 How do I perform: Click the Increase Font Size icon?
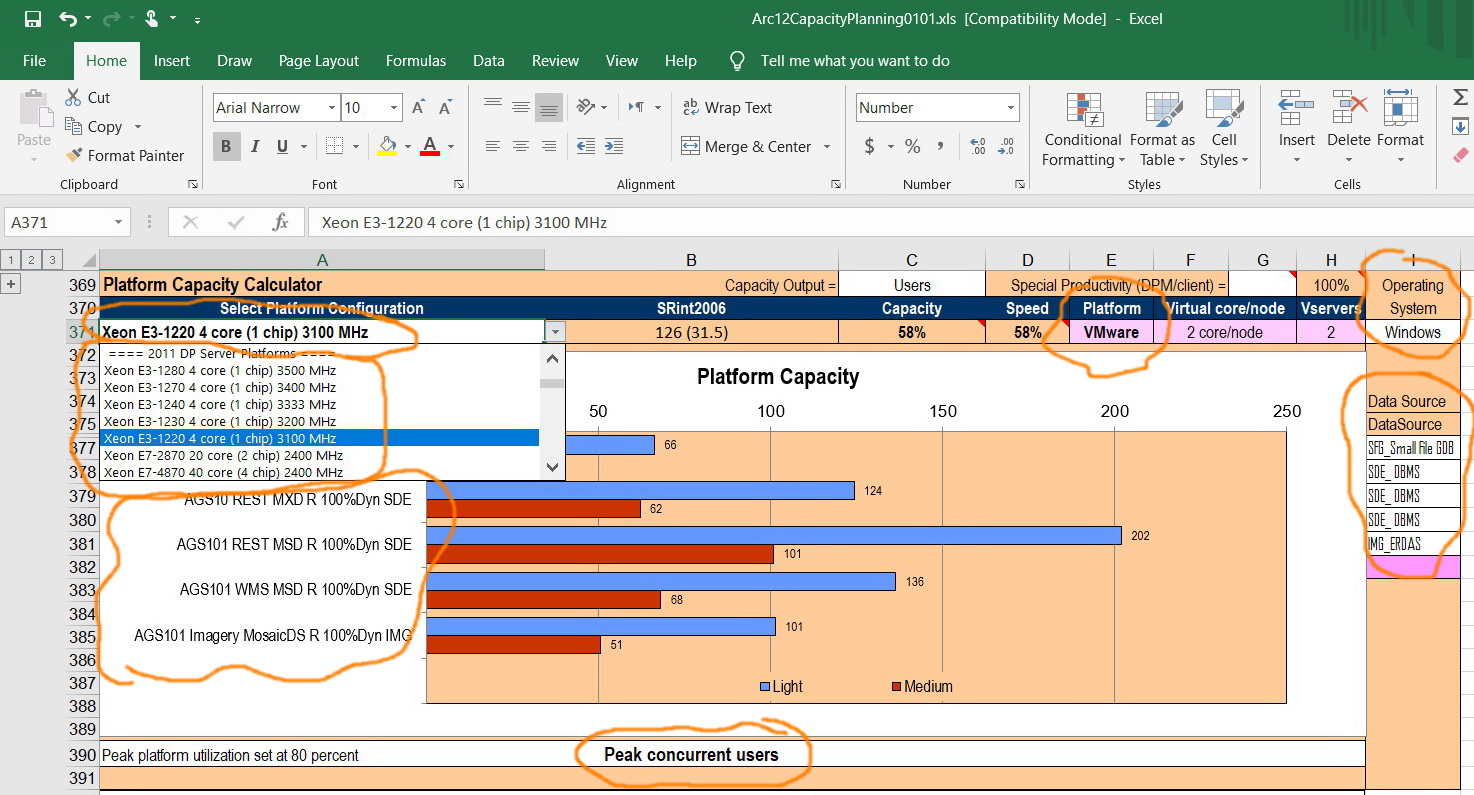[419, 107]
